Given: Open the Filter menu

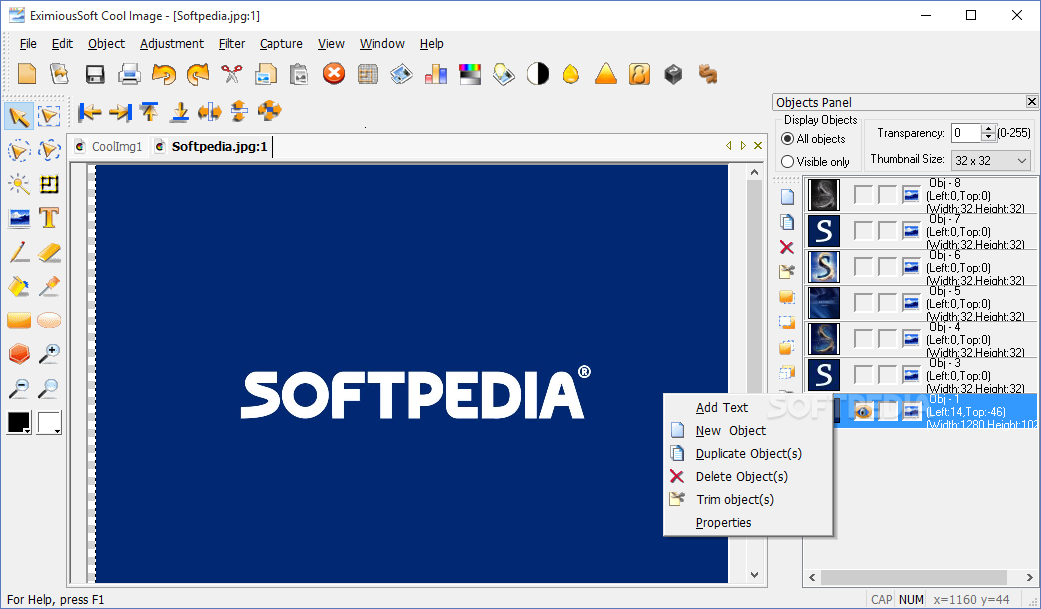Looking at the screenshot, I should pyautogui.click(x=232, y=43).
